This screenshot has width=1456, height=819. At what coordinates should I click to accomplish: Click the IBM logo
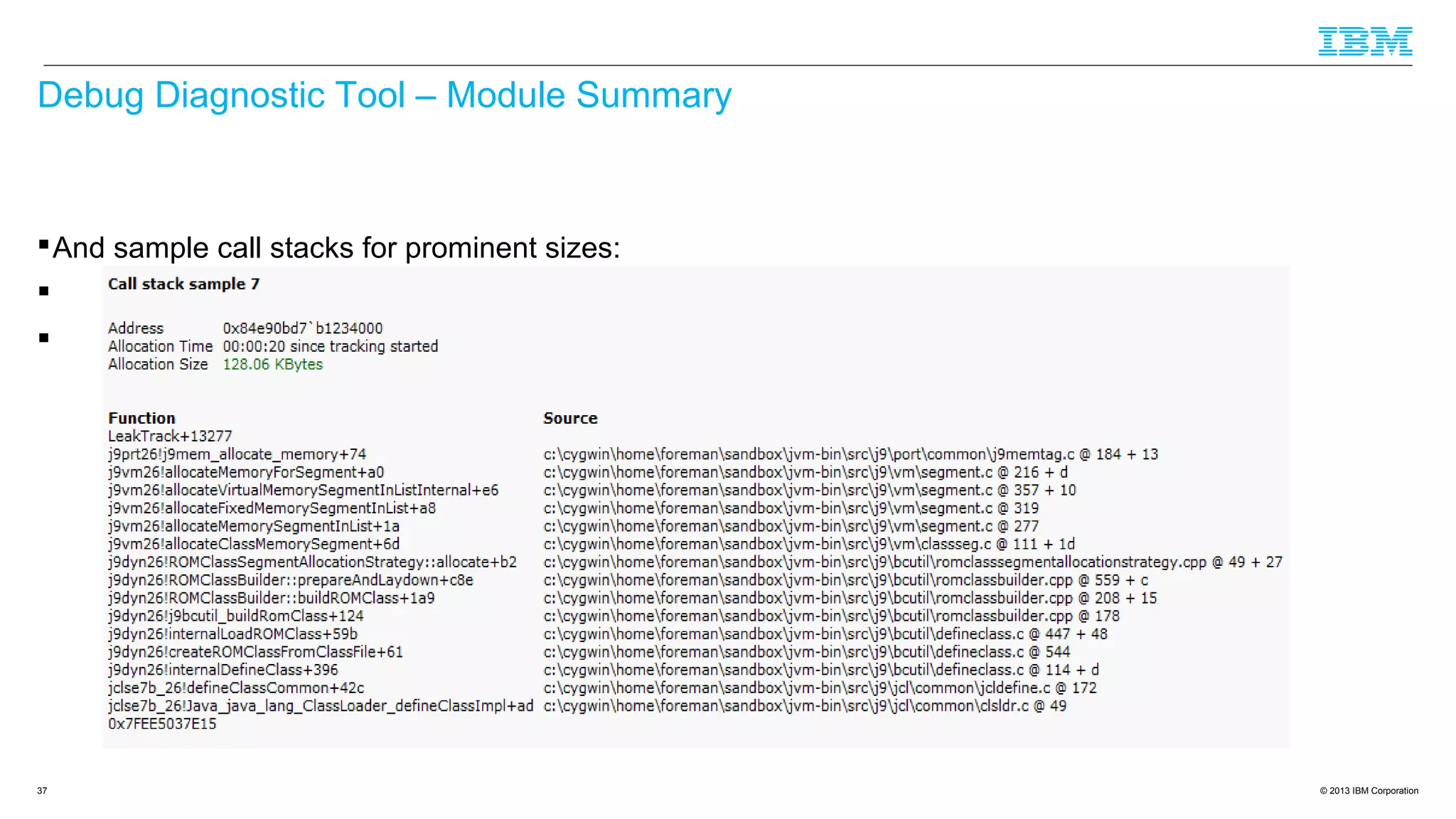click(1365, 41)
